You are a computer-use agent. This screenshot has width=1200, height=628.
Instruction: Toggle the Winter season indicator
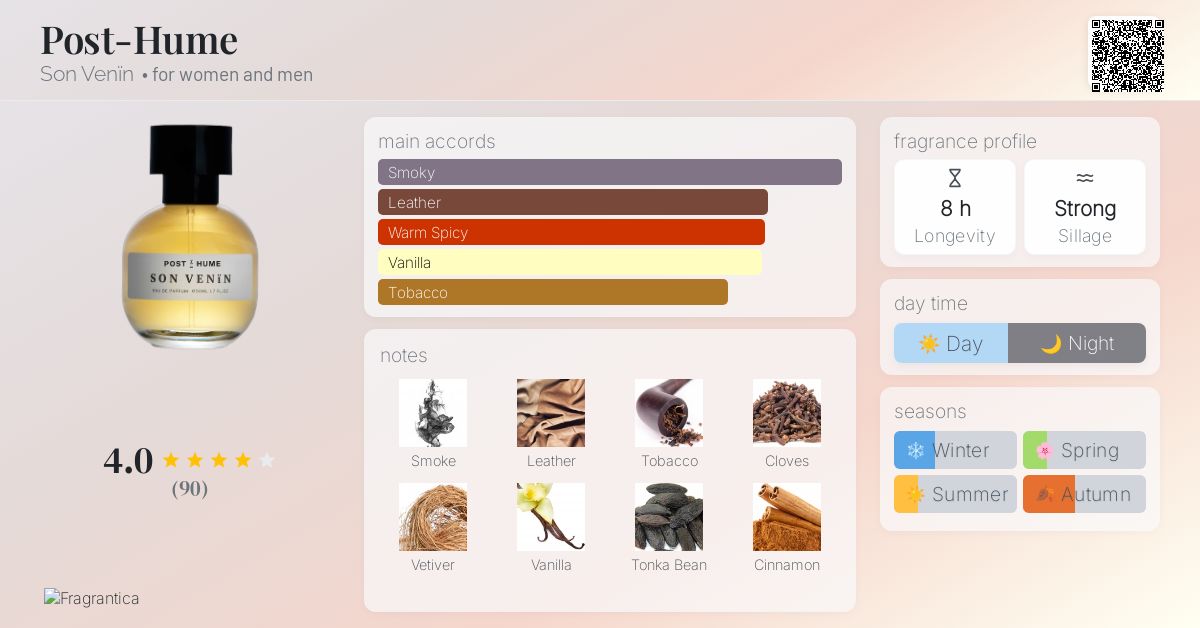(x=955, y=450)
